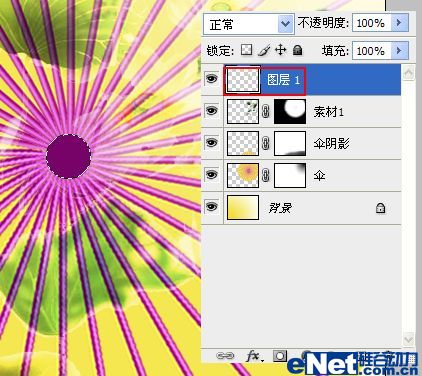Hide the 伞阴影 layer with its eye
The height and width of the screenshot is (376, 422).
212,143
